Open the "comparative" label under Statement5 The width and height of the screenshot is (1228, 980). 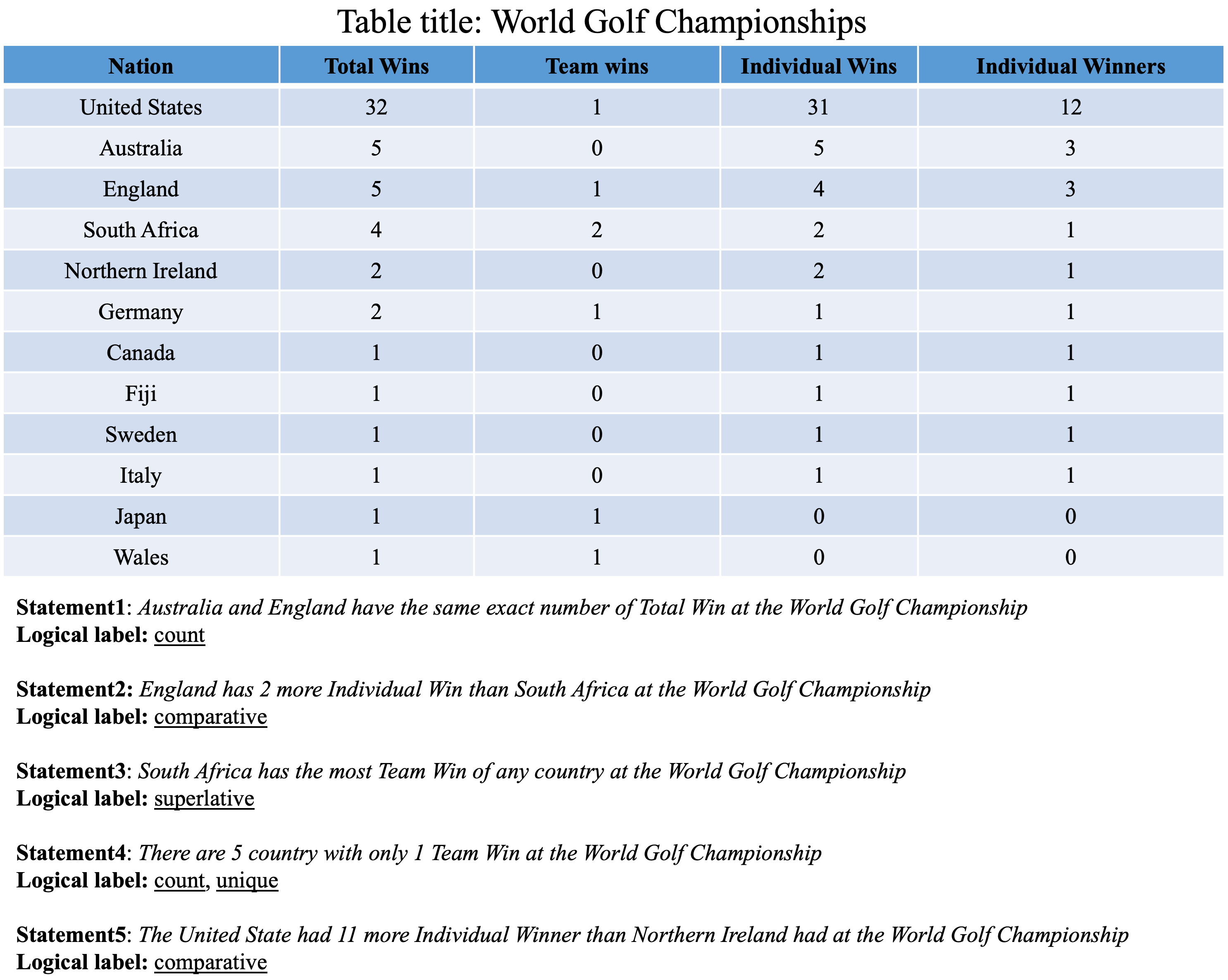(210, 963)
